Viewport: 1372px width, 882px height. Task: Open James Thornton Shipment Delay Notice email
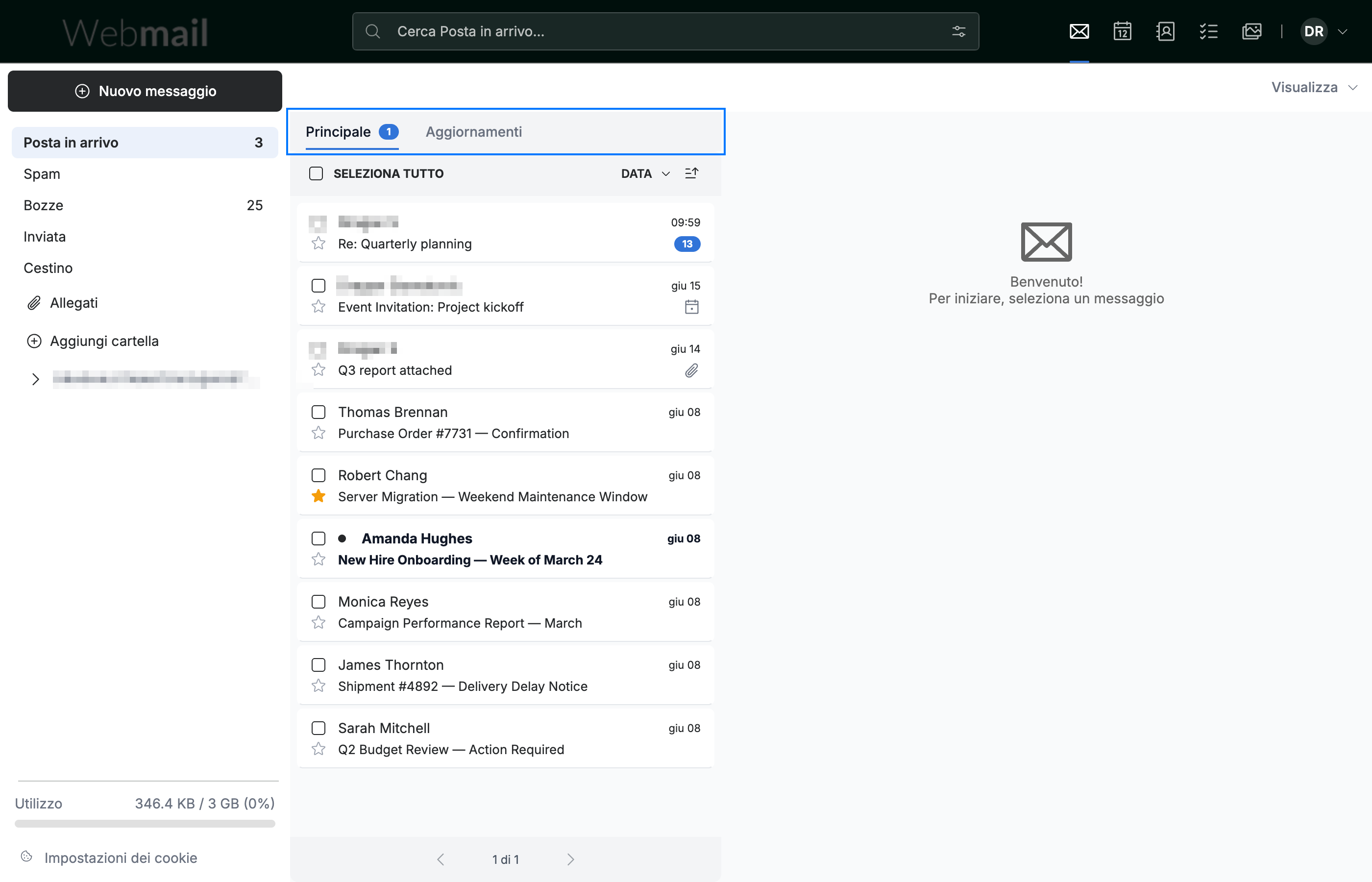click(506, 675)
